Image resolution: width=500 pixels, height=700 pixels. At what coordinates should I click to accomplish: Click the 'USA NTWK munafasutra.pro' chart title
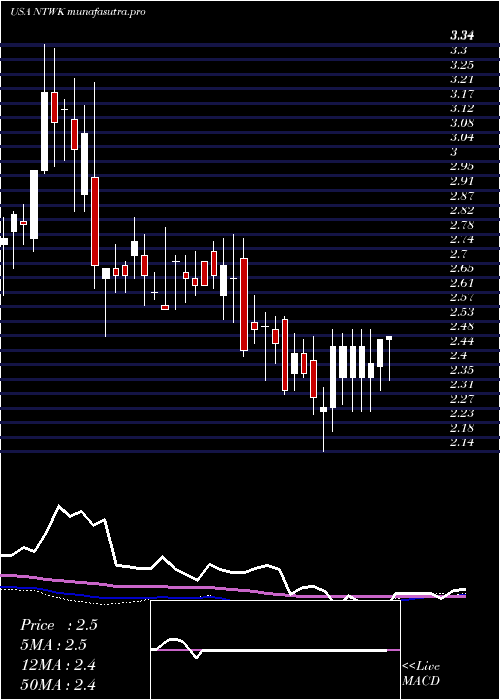[77, 12]
